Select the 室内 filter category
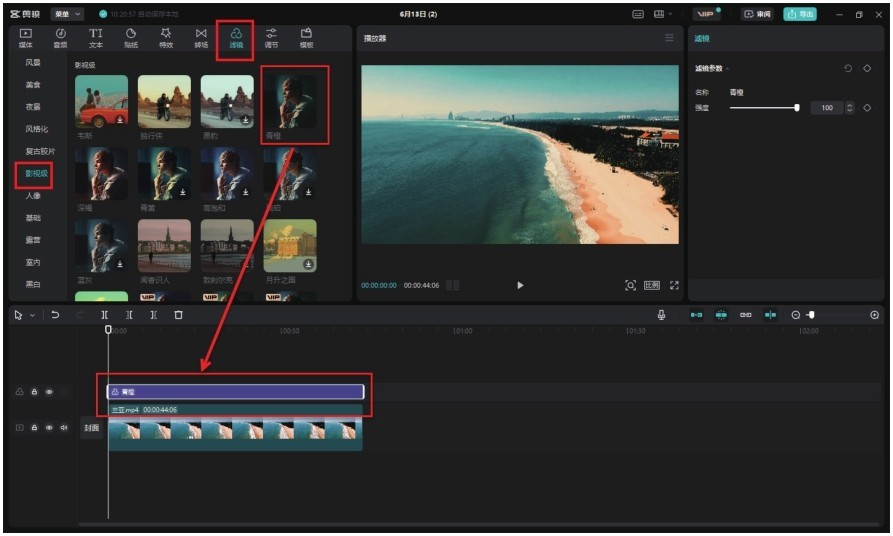This screenshot has width=893, height=536. [33, 263]
